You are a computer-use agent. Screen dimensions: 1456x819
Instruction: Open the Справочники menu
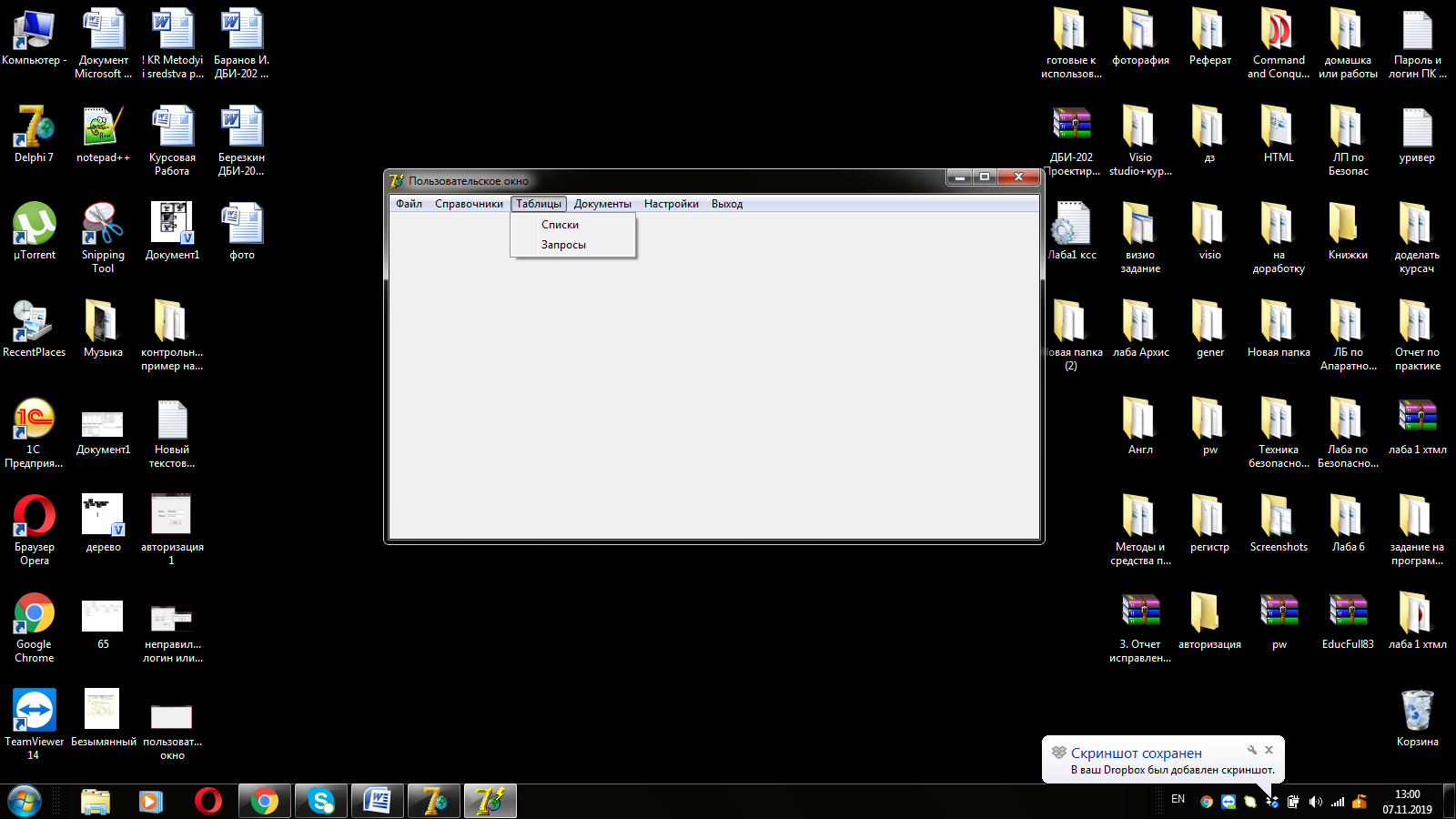pos(469,204)
